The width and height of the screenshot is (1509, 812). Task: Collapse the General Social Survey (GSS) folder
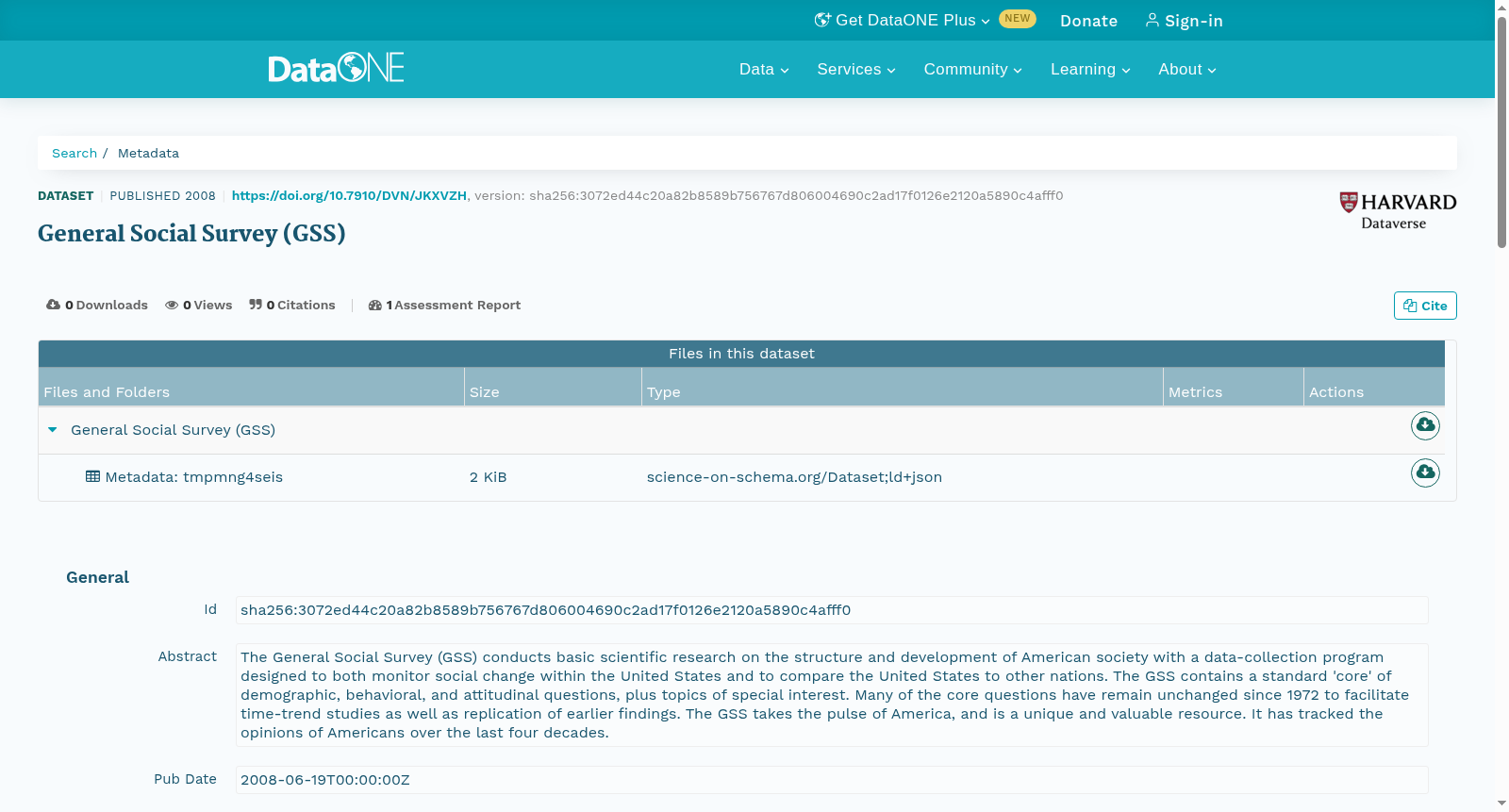(x=53, y=430)
